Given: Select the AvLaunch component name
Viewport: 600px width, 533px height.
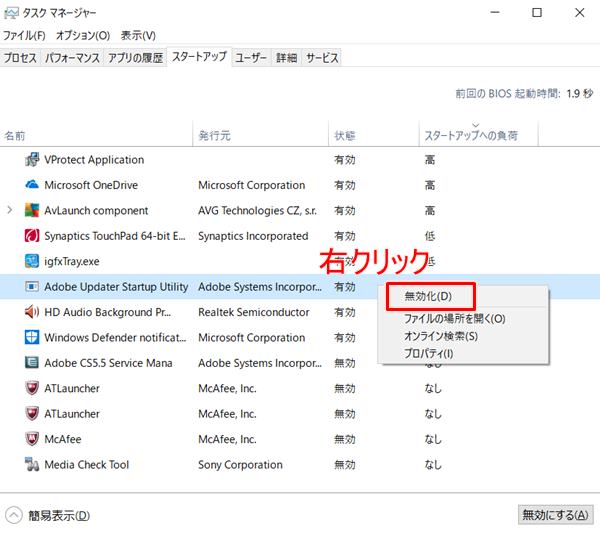Looking at the screenshot, I should coord(96,210).
